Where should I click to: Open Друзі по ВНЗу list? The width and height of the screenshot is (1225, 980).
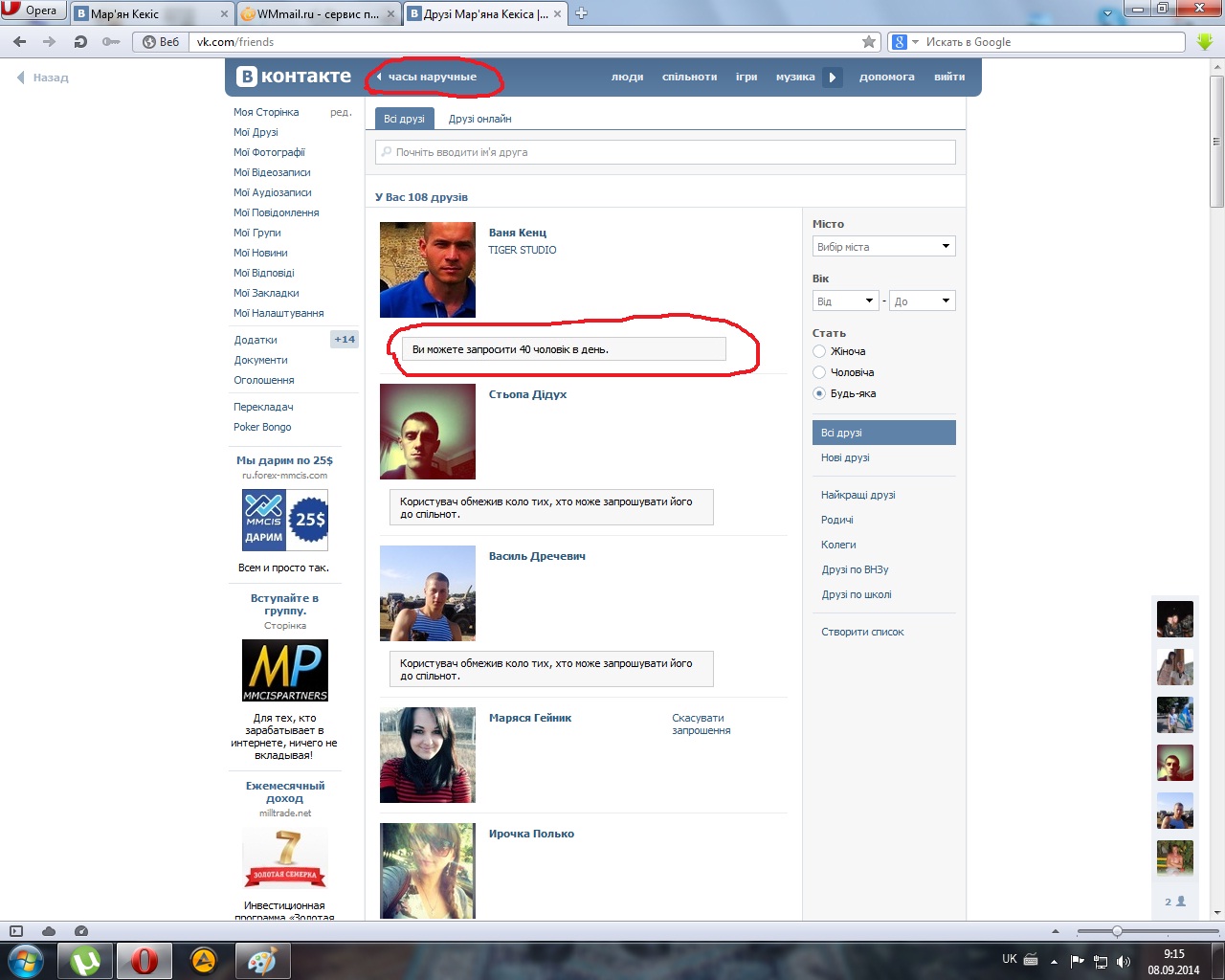(855, 569)
